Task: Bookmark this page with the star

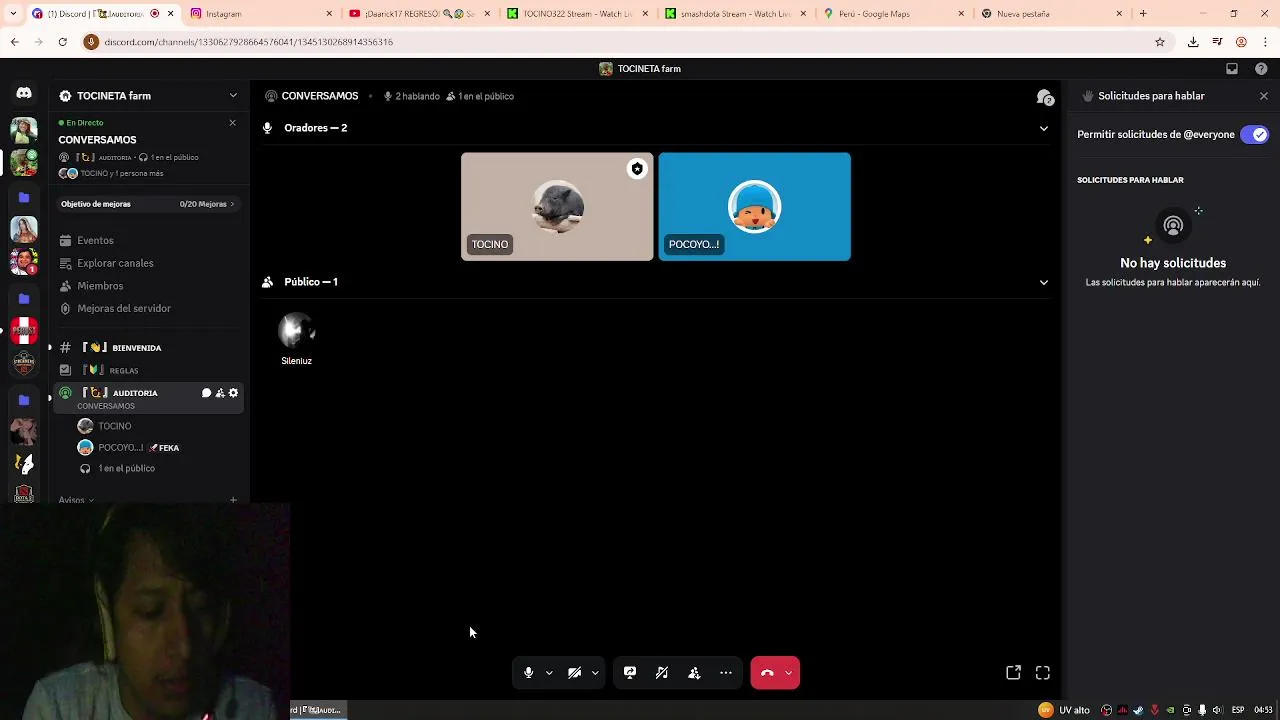Action: [x=1160, y=42]
